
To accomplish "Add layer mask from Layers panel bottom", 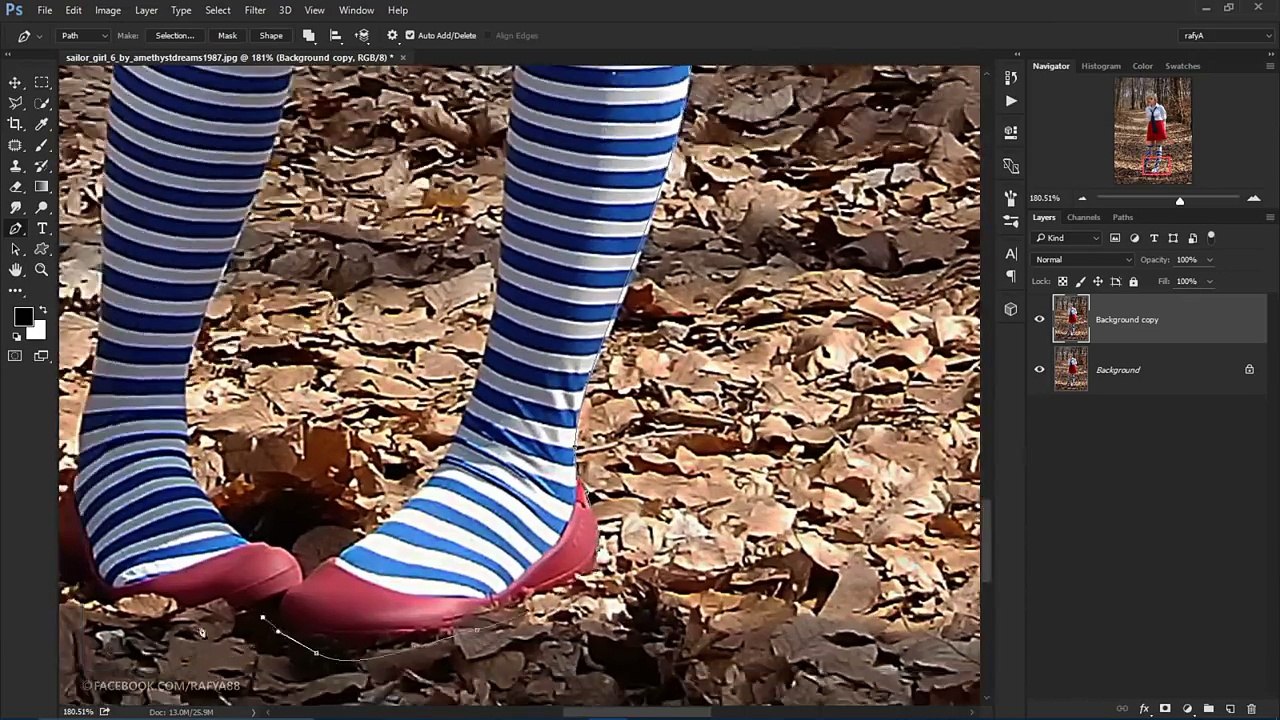I will click(1165, 709).
